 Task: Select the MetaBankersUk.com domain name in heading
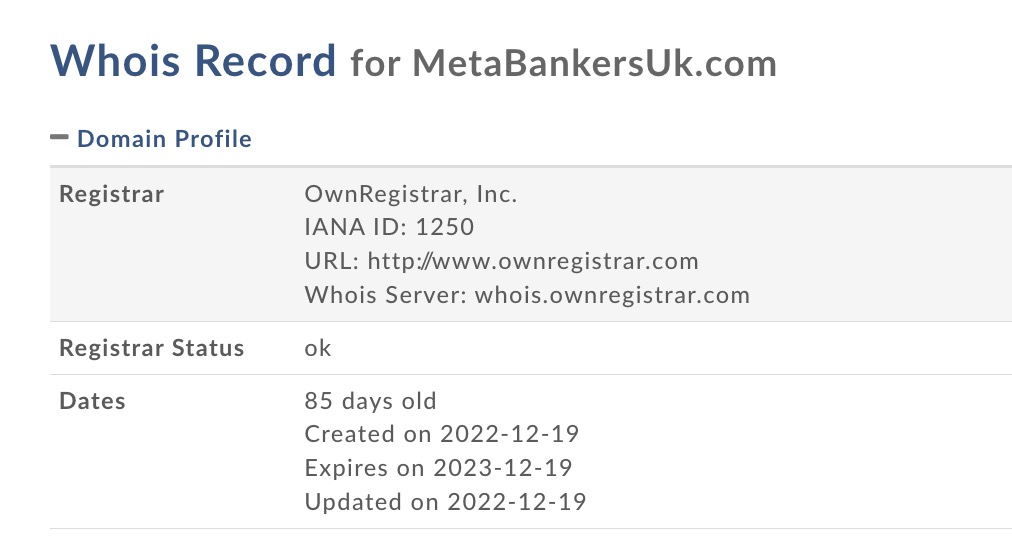tap(594, 64)
